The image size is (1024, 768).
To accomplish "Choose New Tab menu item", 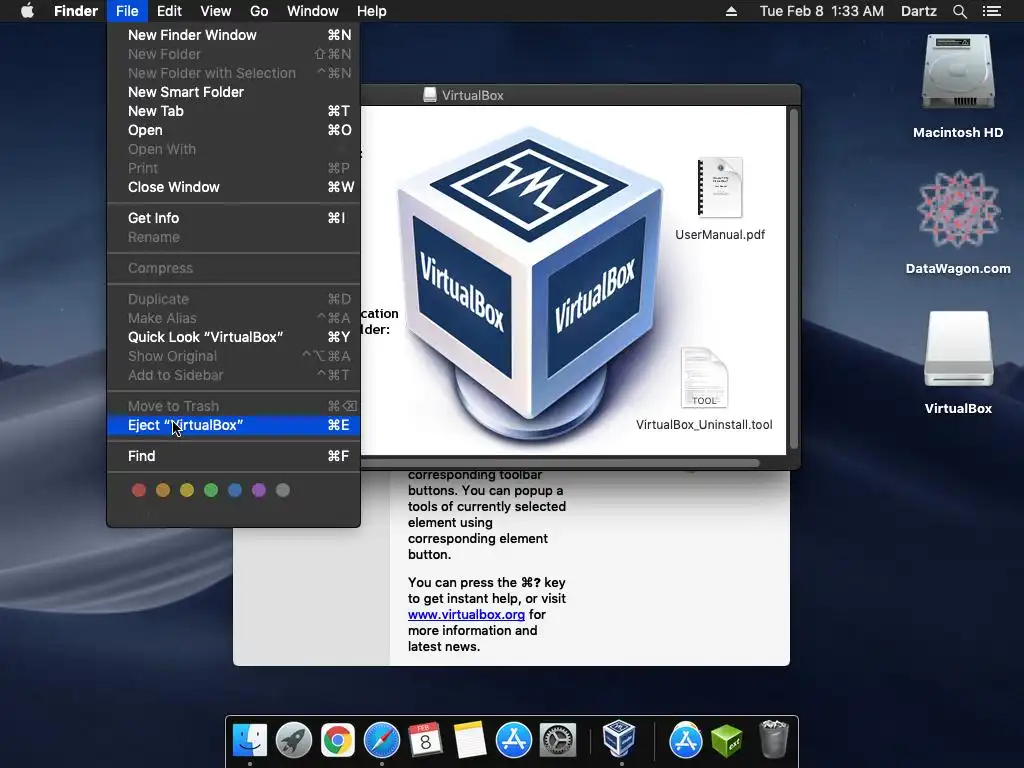I will (234, 111).
